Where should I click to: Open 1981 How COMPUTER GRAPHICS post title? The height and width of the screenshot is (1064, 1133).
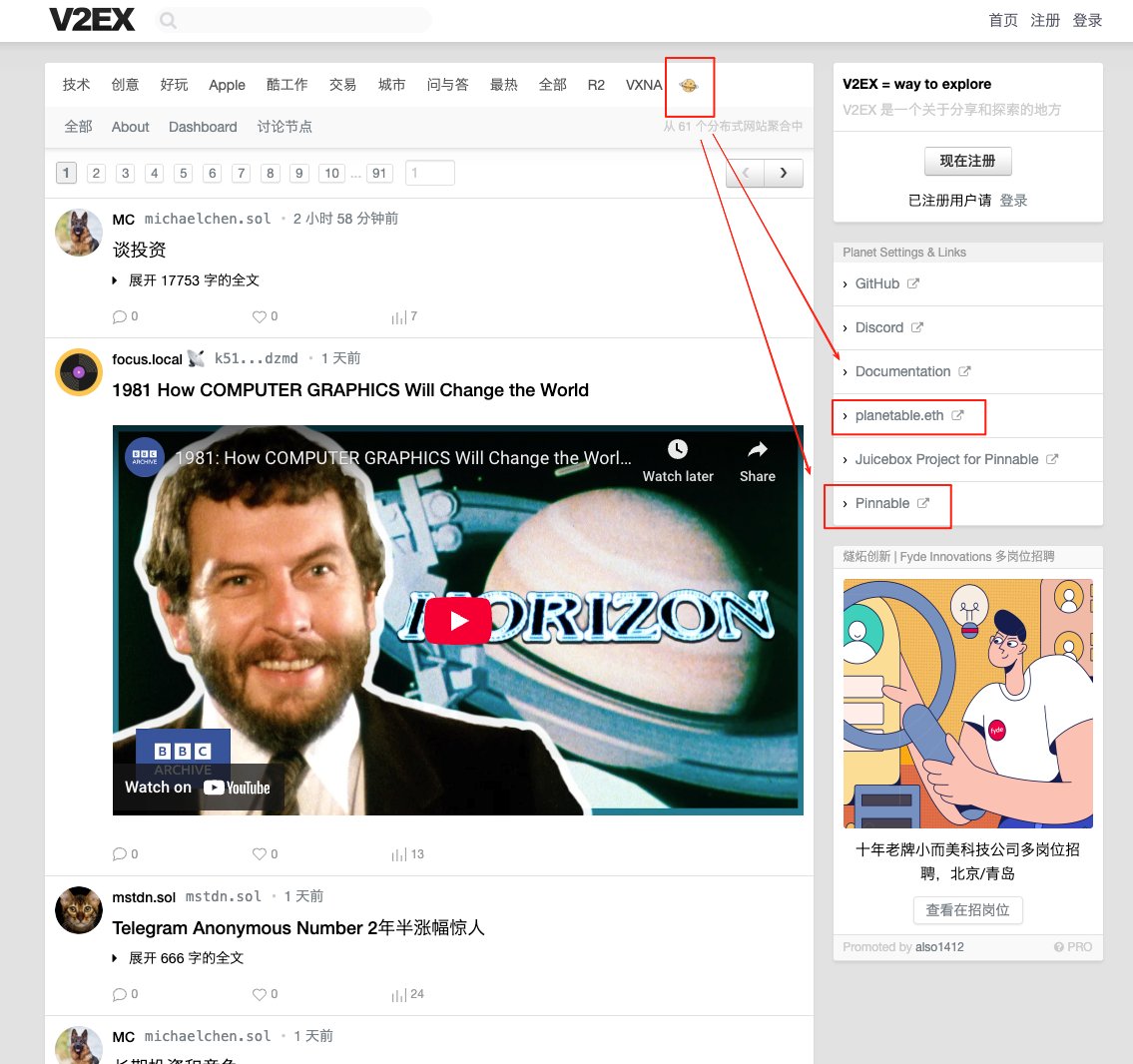[x=350, y=390]
